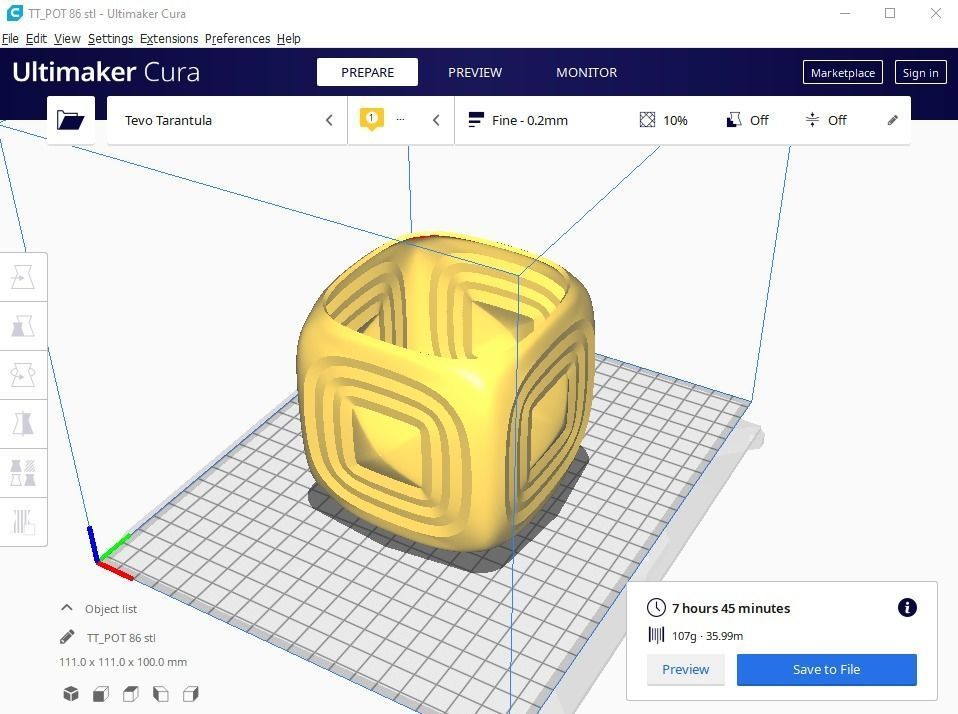Select the Rotate tool in left toolbar
Viewport: 958px width, 714px height.
tap(23, 375)
